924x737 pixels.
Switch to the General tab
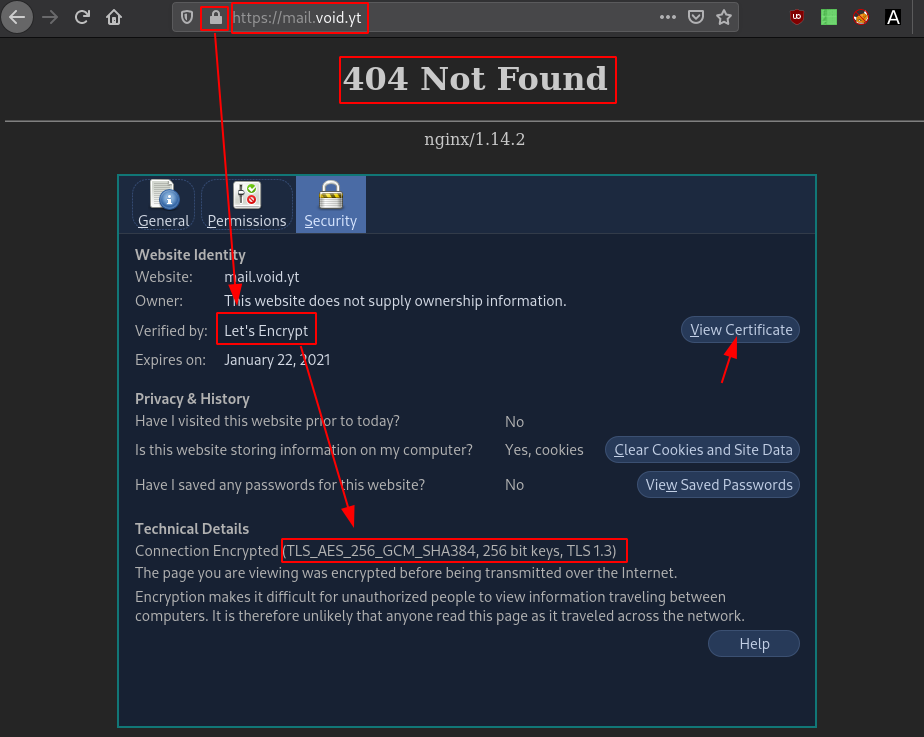coord(163,205)
